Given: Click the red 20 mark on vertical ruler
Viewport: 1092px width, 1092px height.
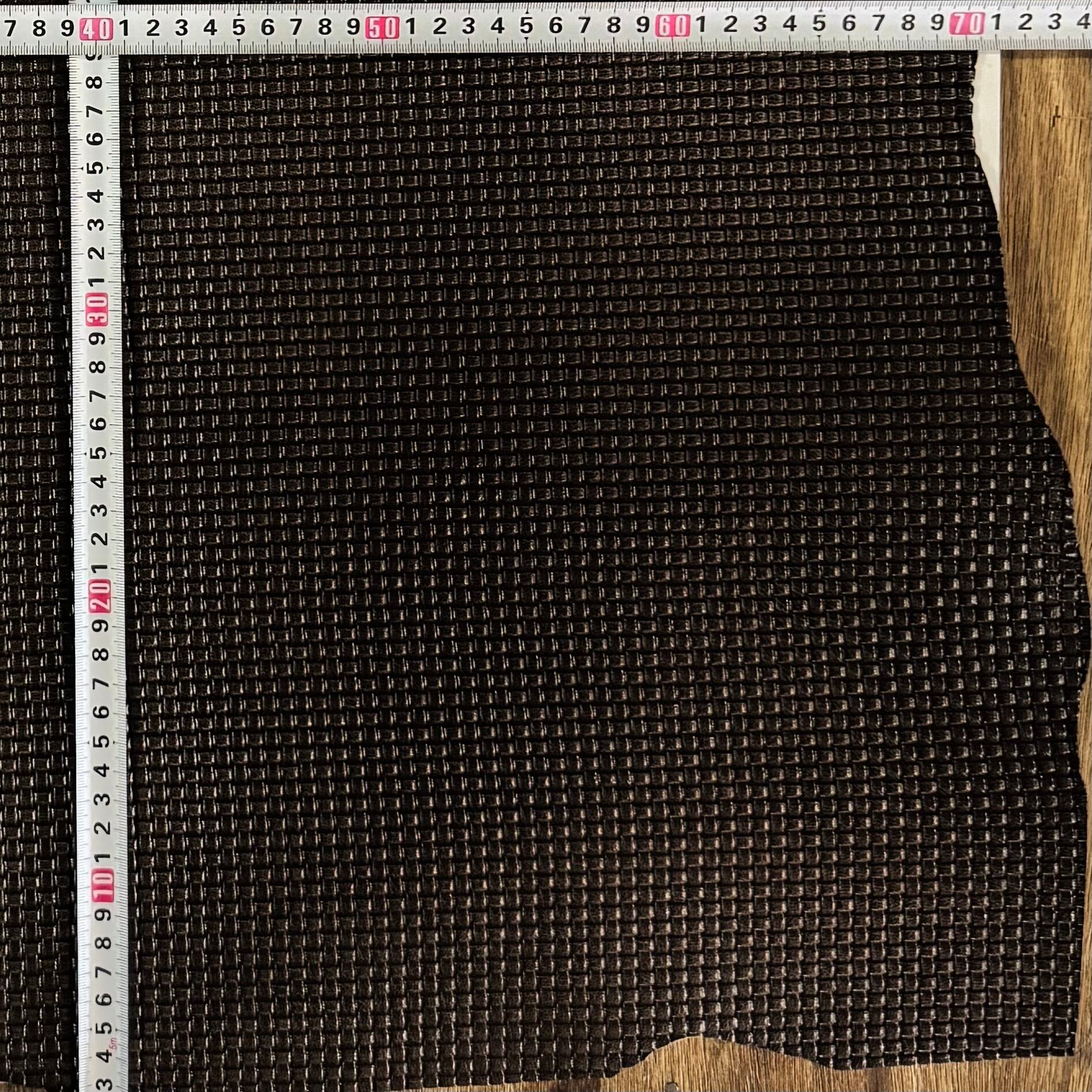Looking at the screenshot, I should pos(100,596).
